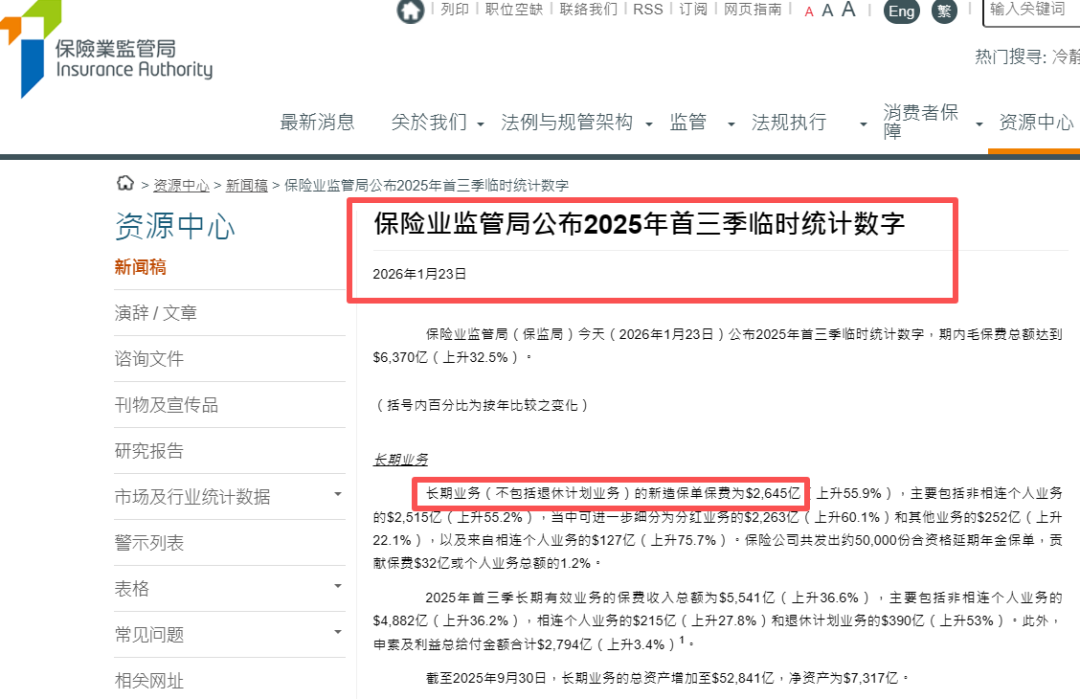This screenshot has width=1080, height=699.
Task: Click the home icon in top bar
Action: coord(410,10)
